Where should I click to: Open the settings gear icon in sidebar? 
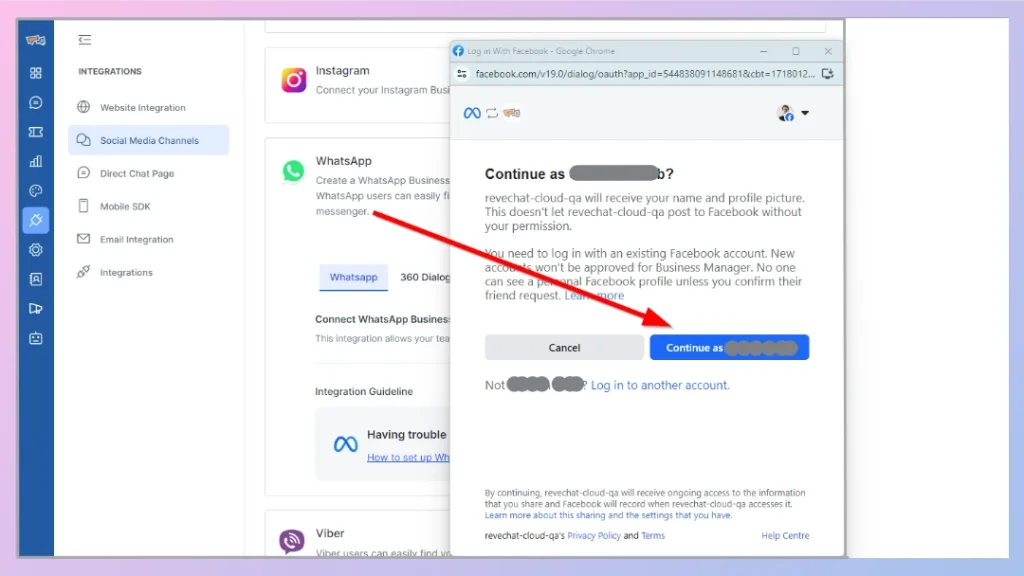pyautogui.click(x=36, y=249)
